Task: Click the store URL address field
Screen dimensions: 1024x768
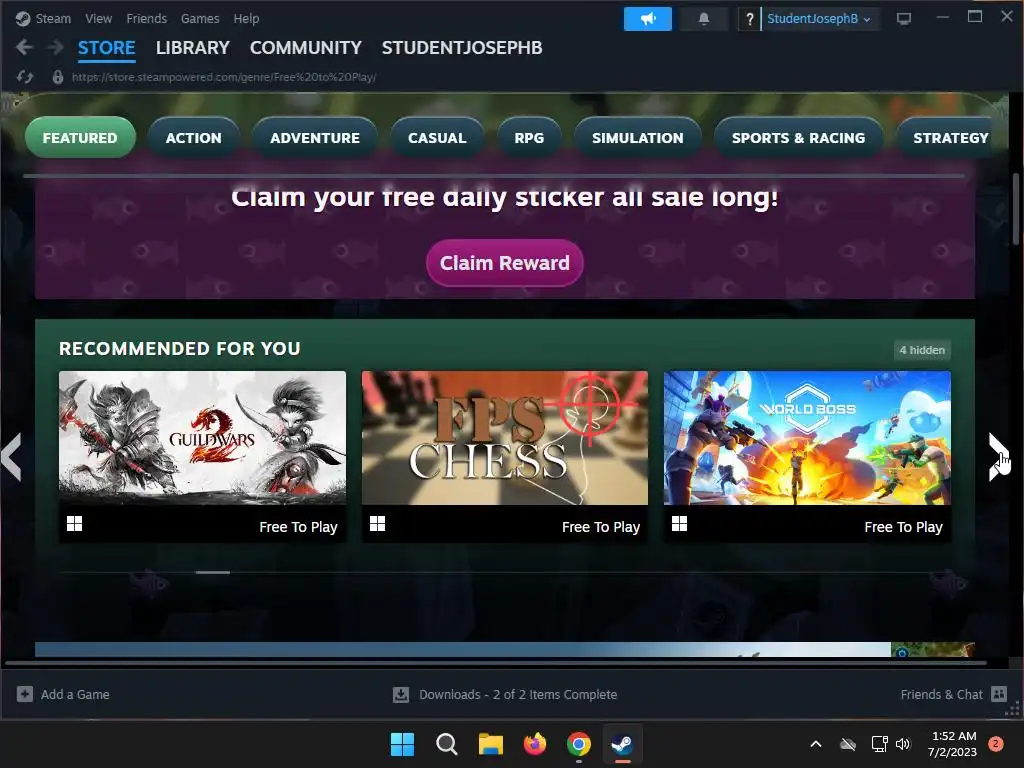Action: [x=224, y=77]
